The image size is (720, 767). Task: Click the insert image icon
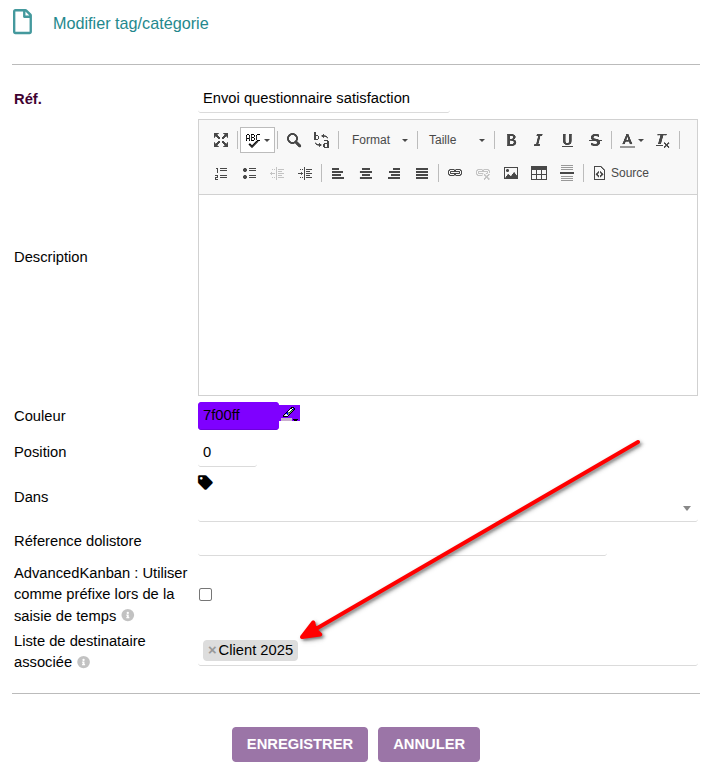(511, 173)
